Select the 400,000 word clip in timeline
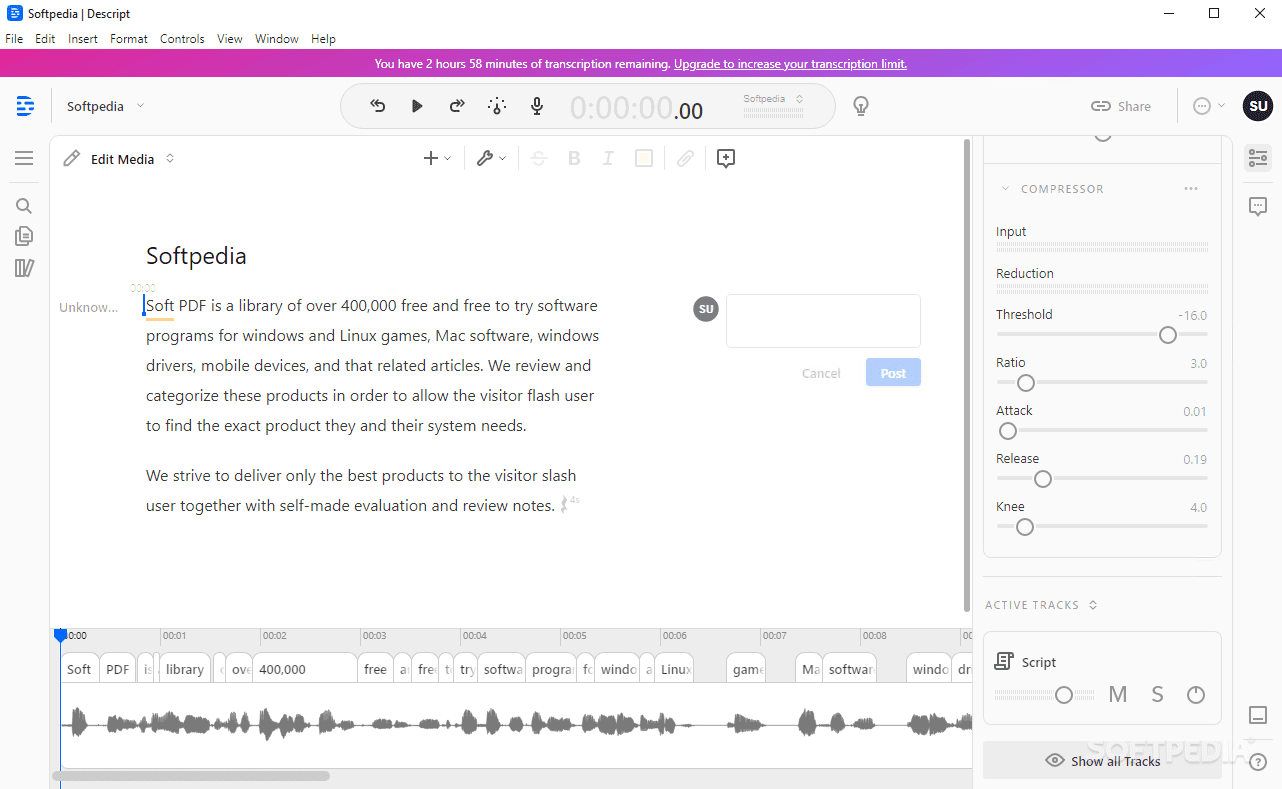 click(305, 669)
